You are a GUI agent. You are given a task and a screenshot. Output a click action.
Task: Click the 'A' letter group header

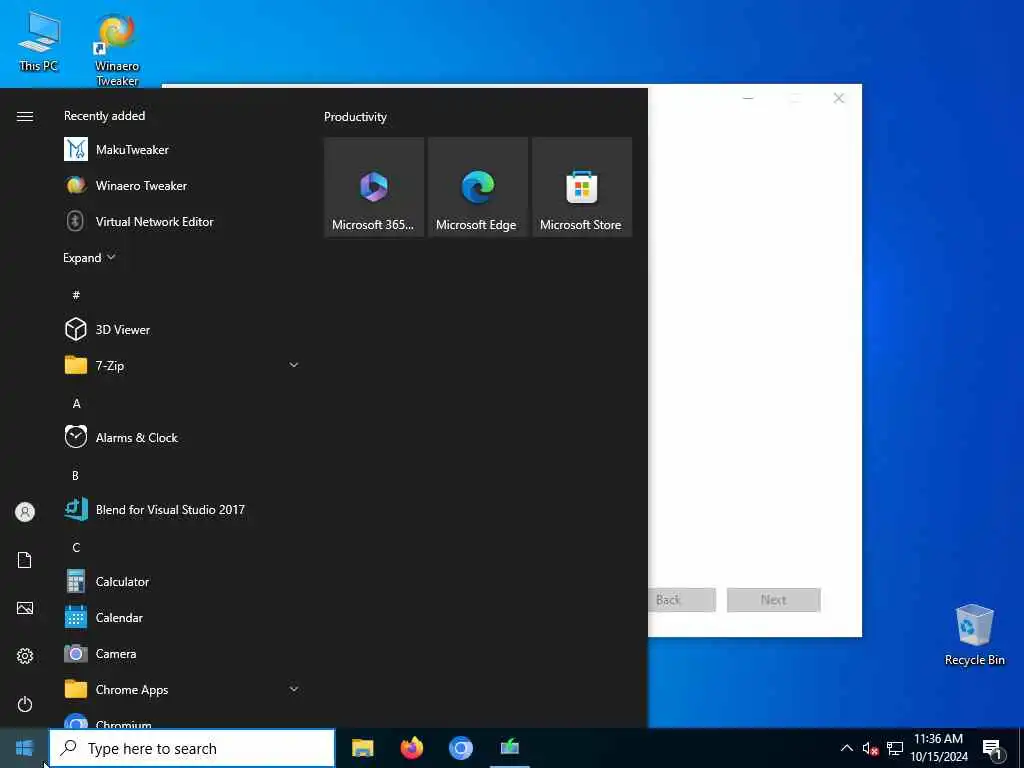(x=76, y=404)
